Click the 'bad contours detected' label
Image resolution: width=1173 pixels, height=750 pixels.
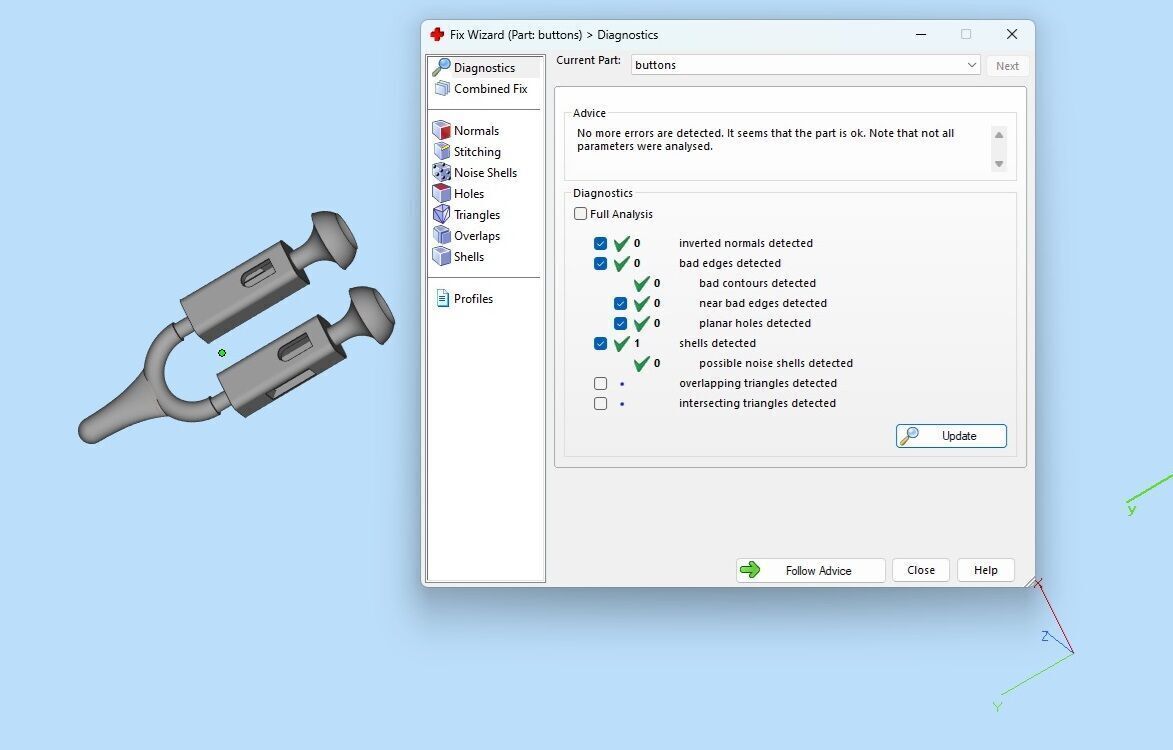tap(757, 283)
